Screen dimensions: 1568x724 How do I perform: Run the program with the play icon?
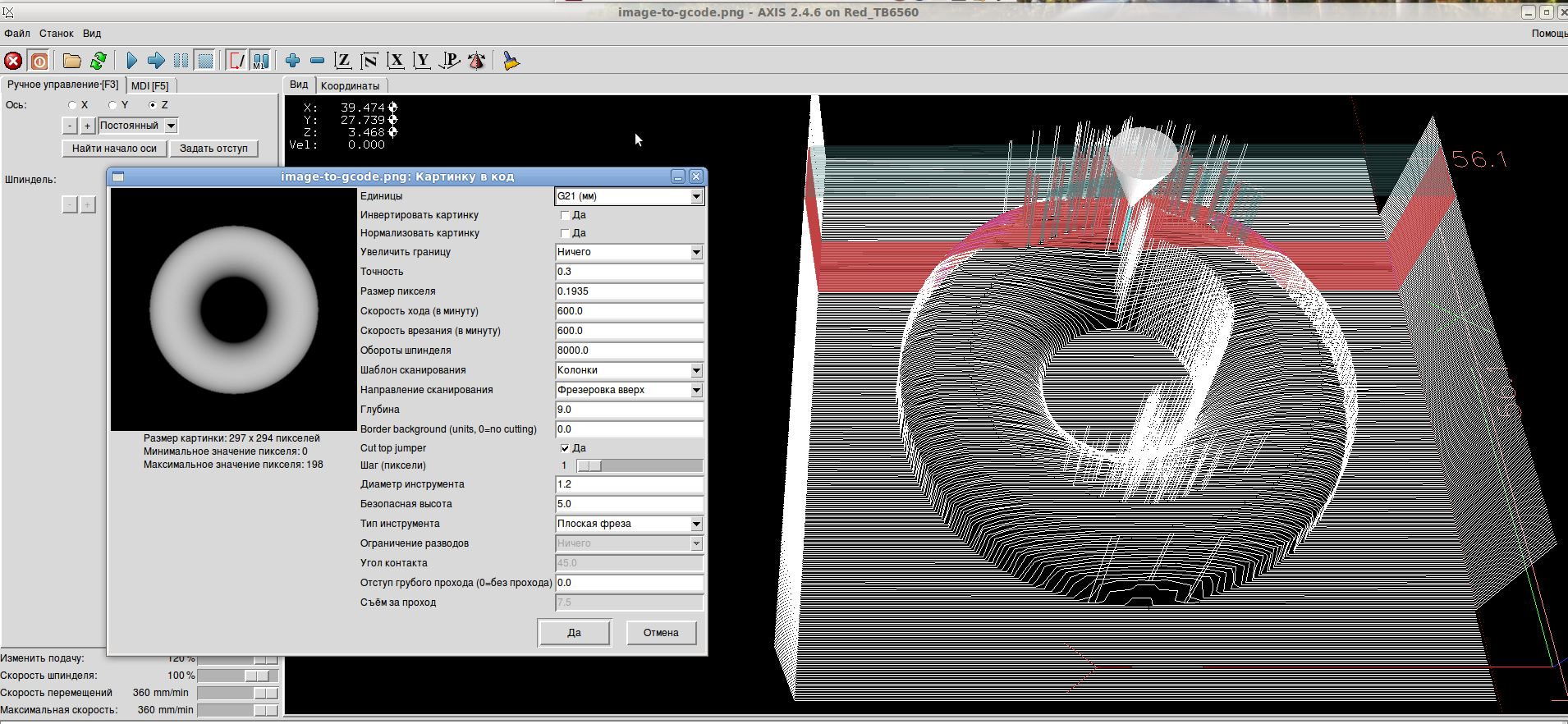click(x=131, y=61)
